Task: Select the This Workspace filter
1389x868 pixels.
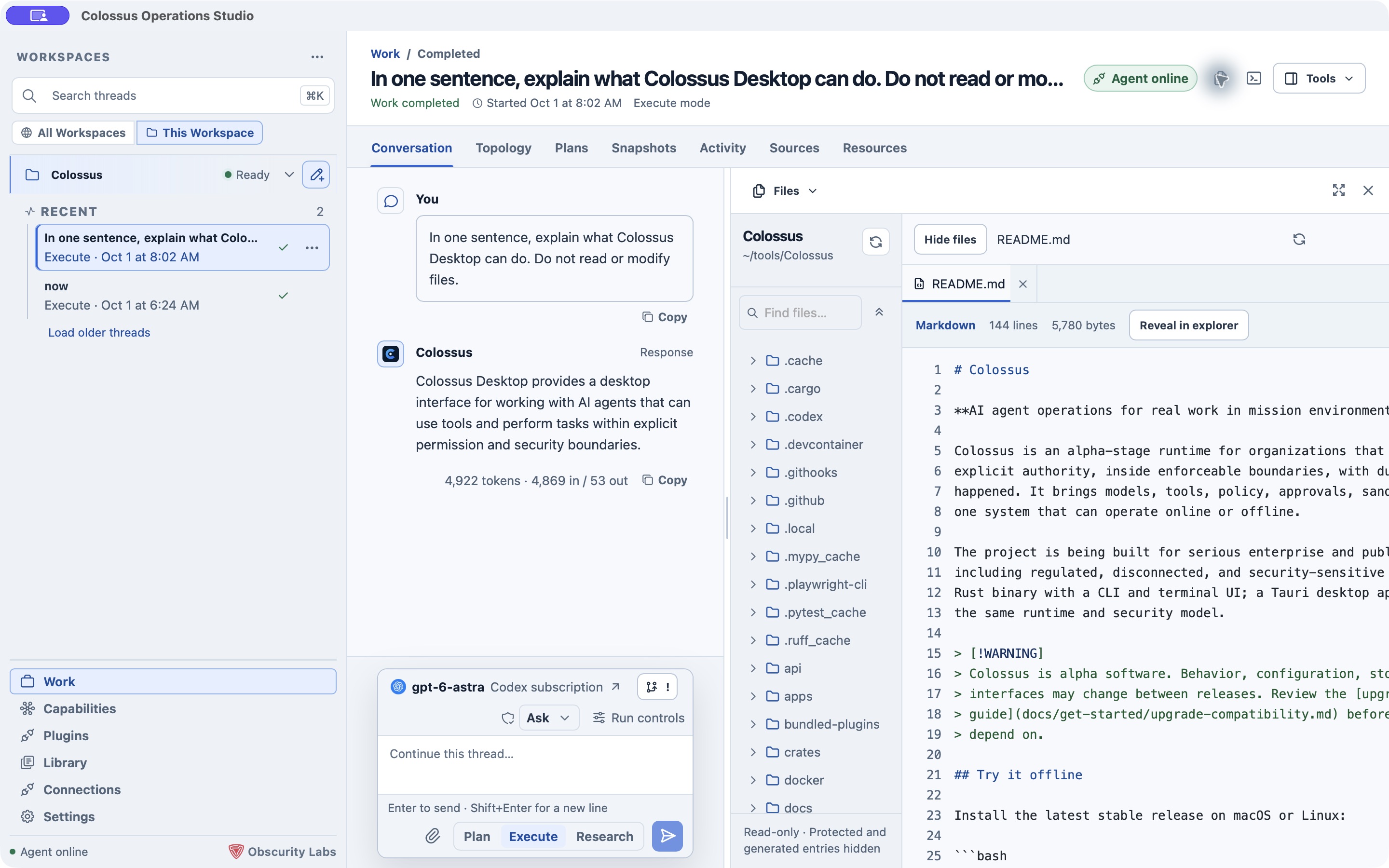Action: pyautogui.click(x=200, y=133)
